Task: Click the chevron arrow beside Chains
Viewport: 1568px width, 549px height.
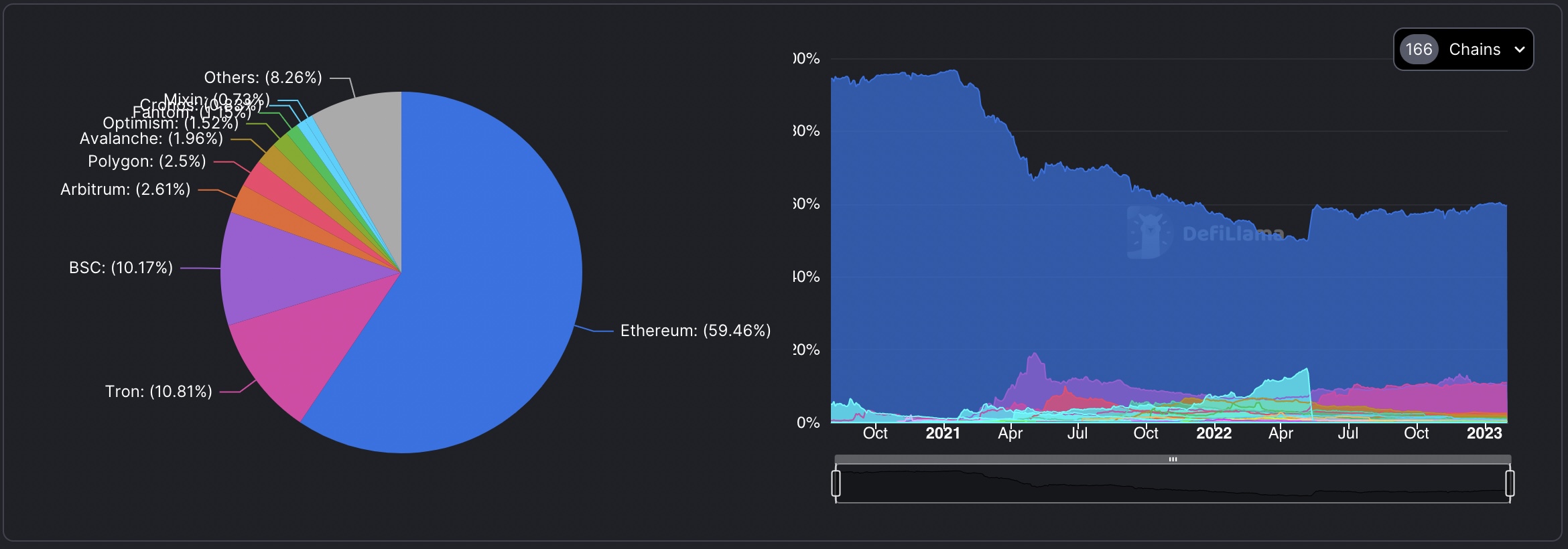Action: (1519, 50)
